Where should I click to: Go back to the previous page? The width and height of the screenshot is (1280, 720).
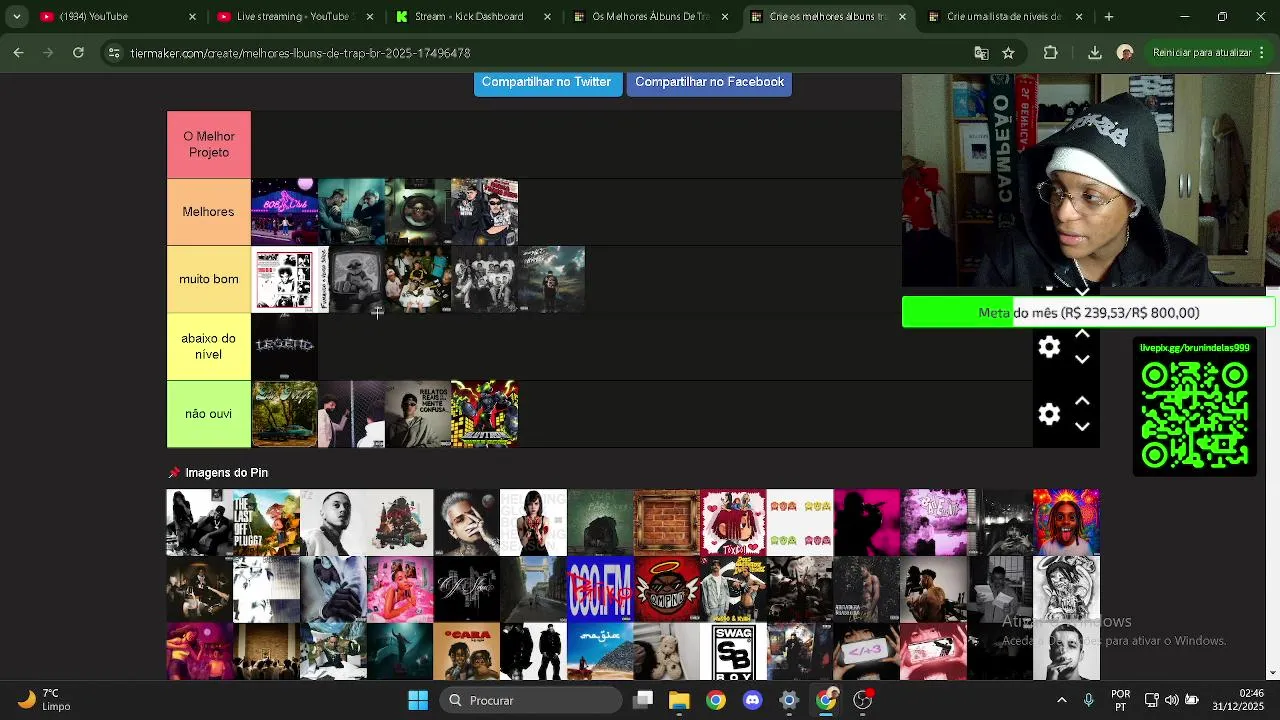coord(18,53)
